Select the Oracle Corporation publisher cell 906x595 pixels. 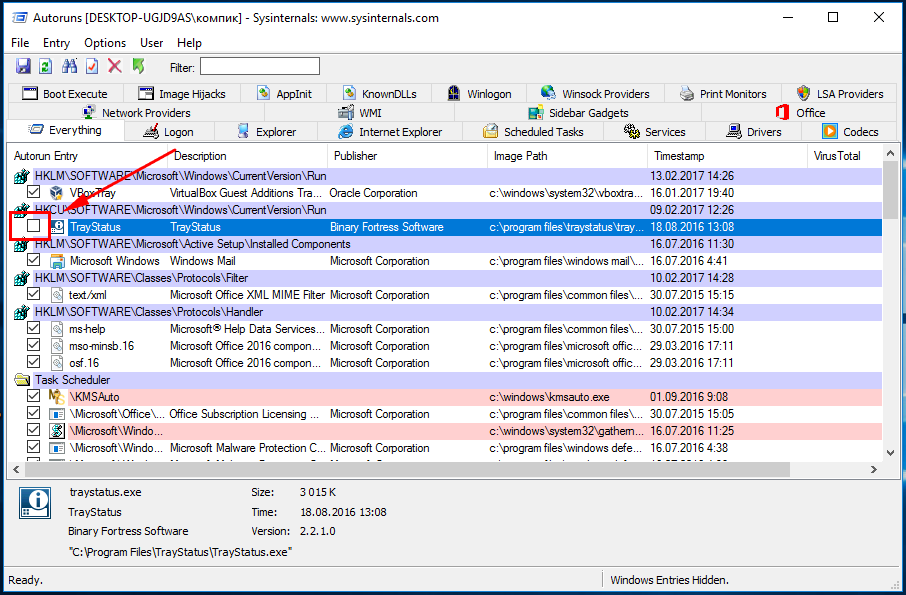pyautogui.click(x=373, y=193)
